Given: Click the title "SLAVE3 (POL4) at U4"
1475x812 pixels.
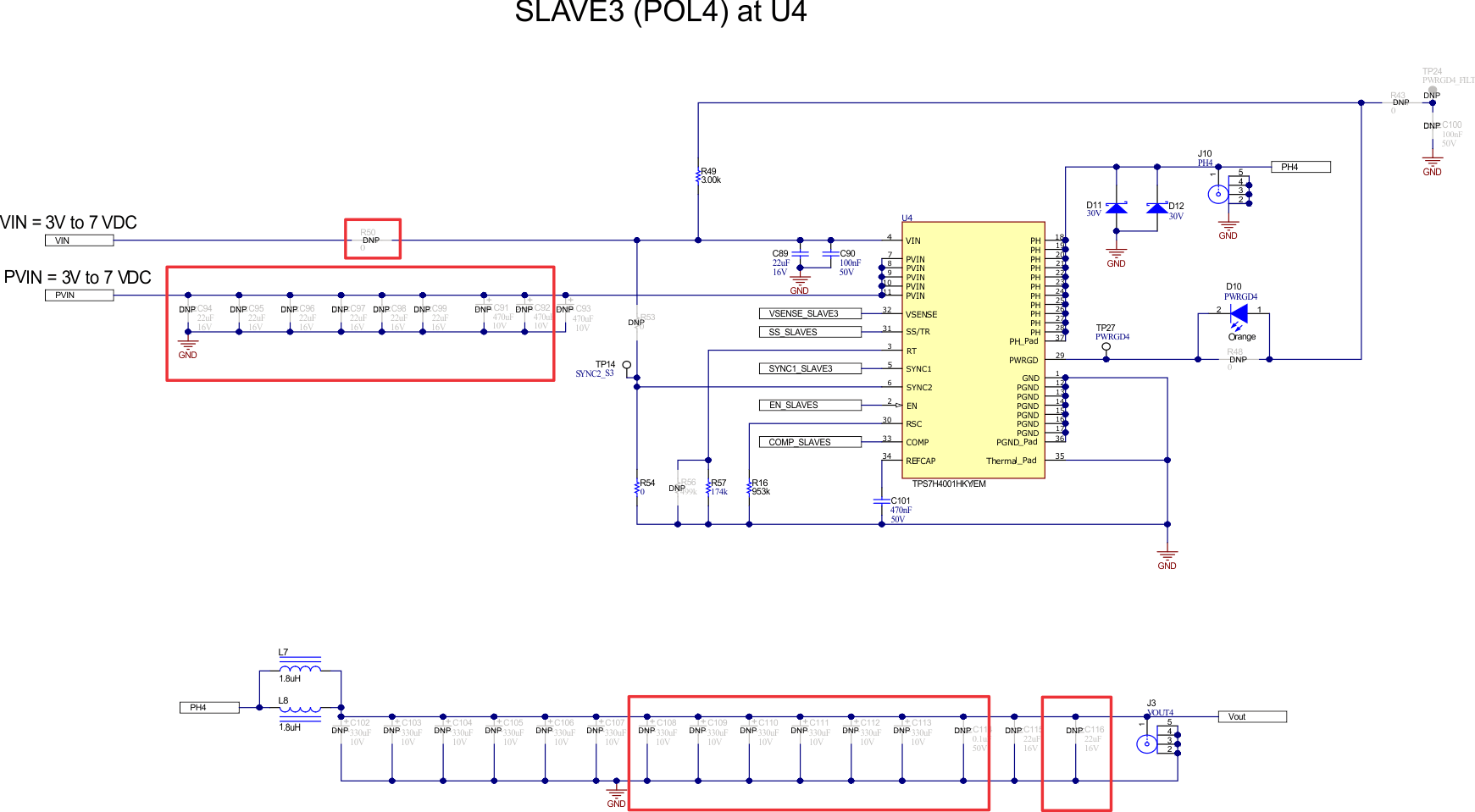Looking at the screenshot, I should tap(661, 12).
